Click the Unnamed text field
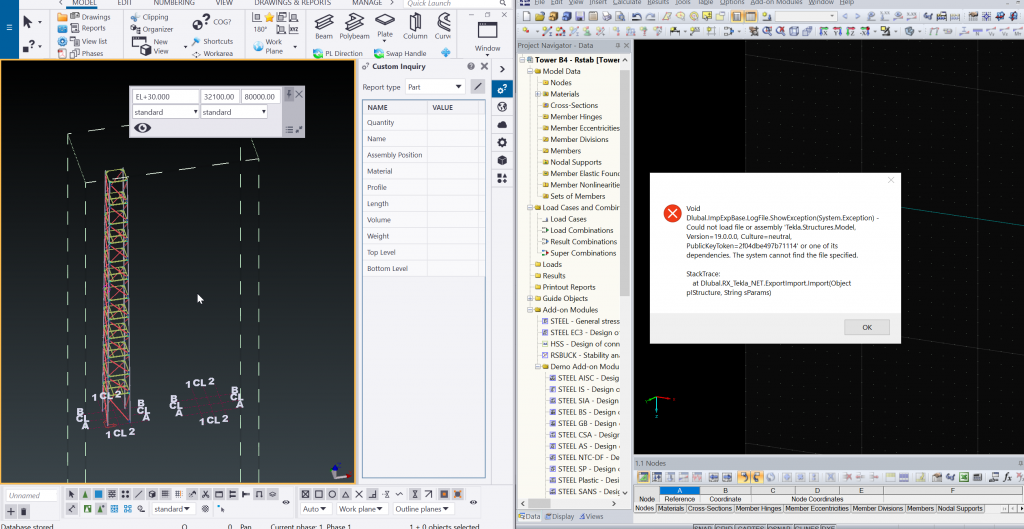 coord(31,495)
